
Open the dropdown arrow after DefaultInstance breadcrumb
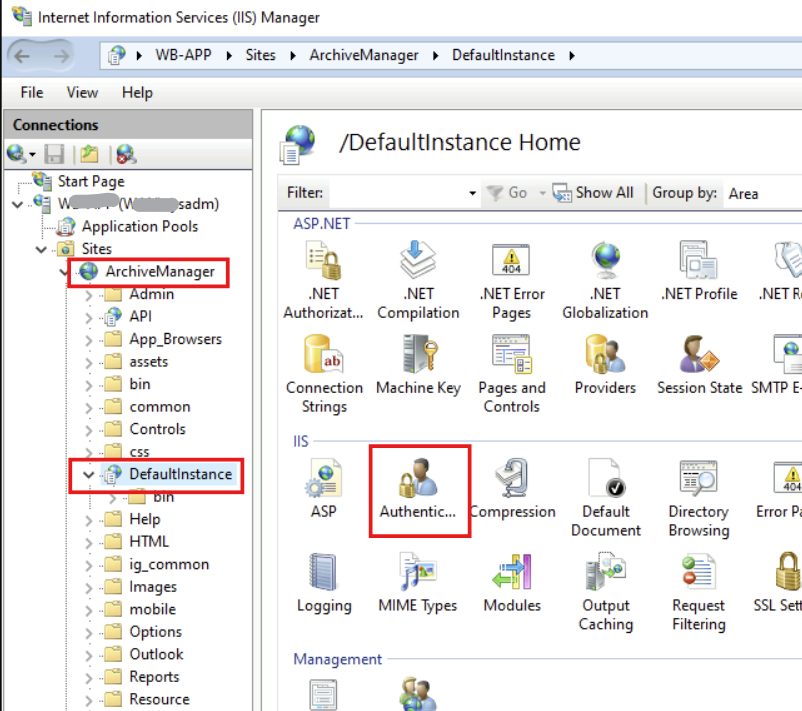tap(572, 56)
